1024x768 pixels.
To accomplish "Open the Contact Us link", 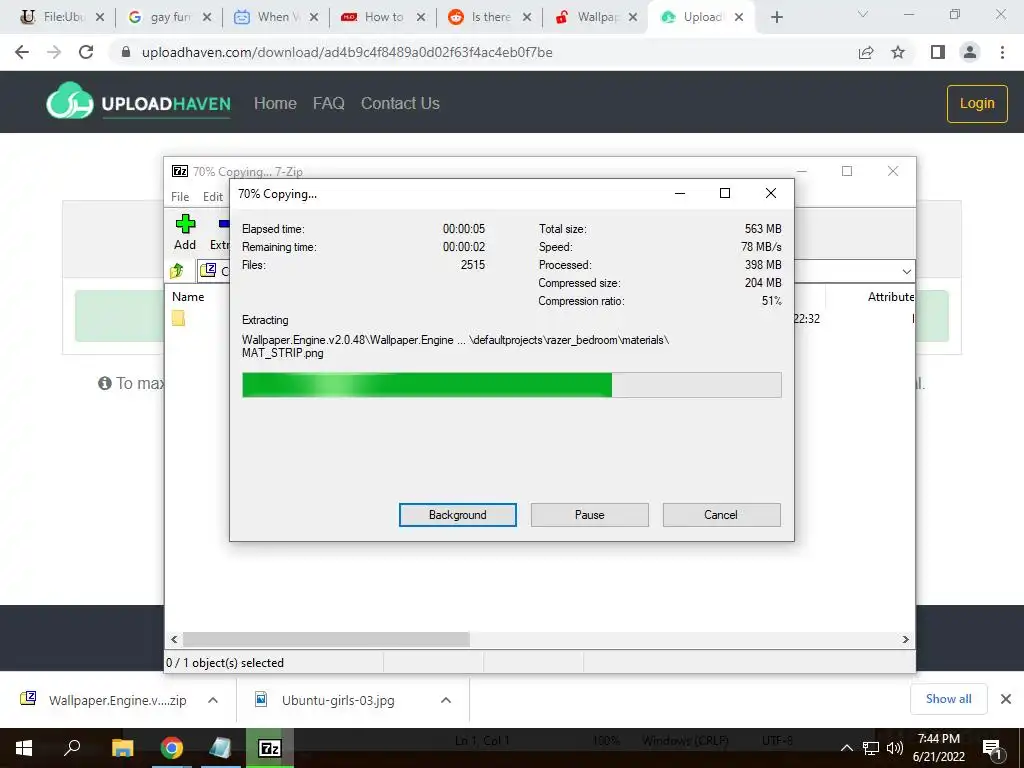I will [400, 103].
